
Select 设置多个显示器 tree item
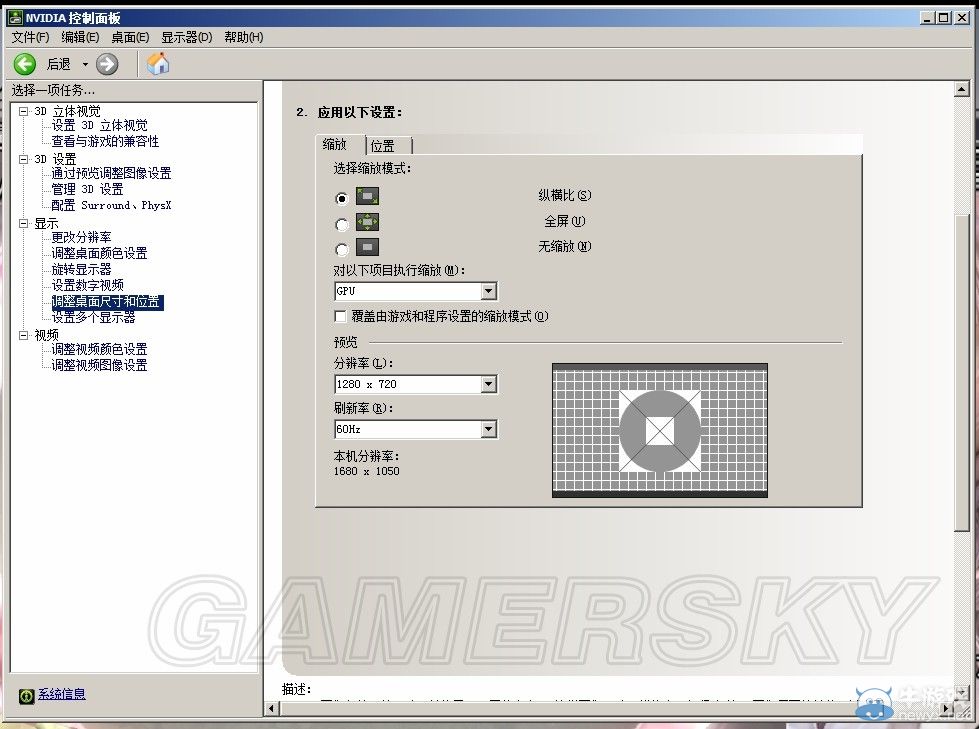click(x=93, y=318)
